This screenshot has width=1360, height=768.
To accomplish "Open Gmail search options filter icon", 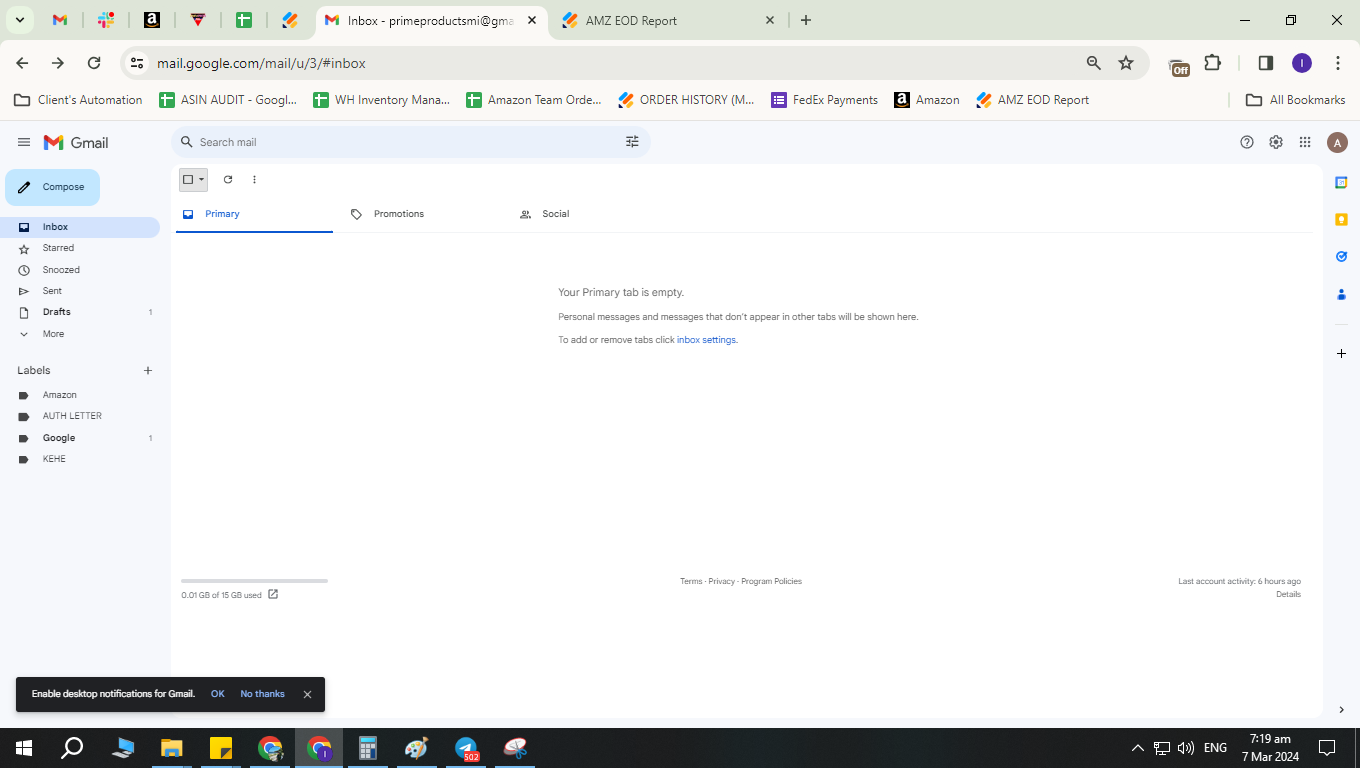I will click(632, 142).
